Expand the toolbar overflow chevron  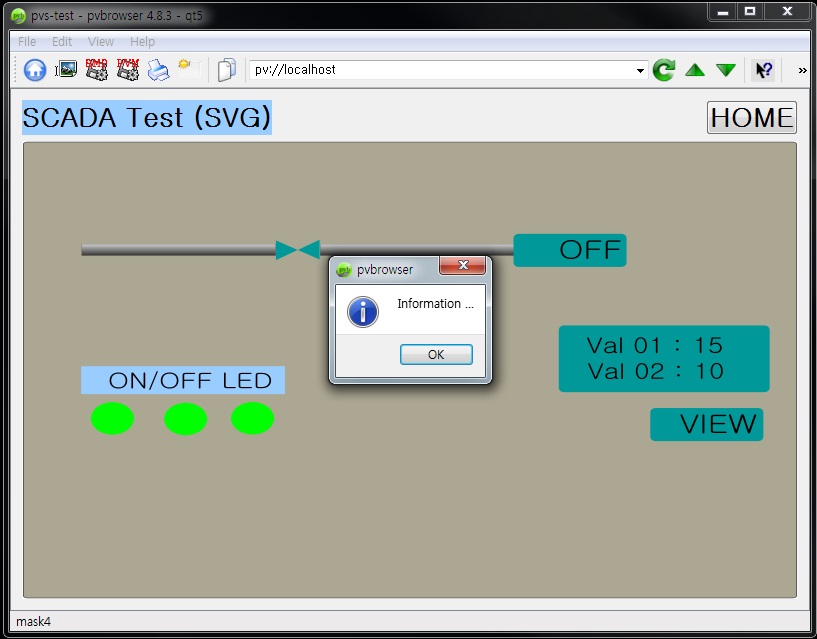(801, 70)
